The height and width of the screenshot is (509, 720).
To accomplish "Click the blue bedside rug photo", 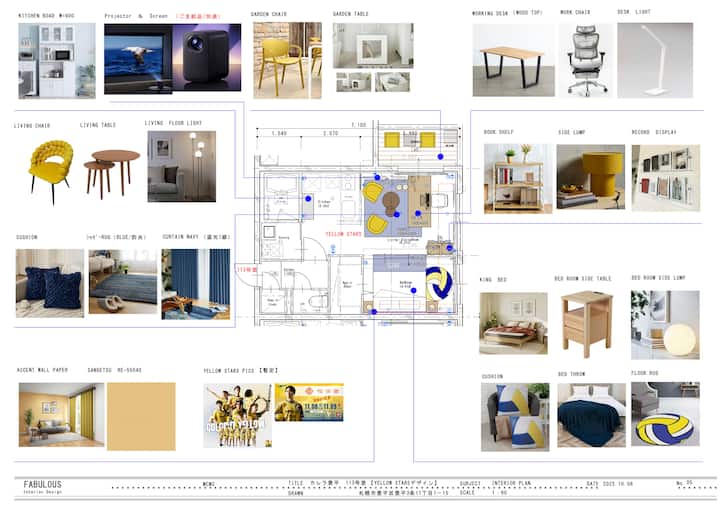I will [123, 282].
